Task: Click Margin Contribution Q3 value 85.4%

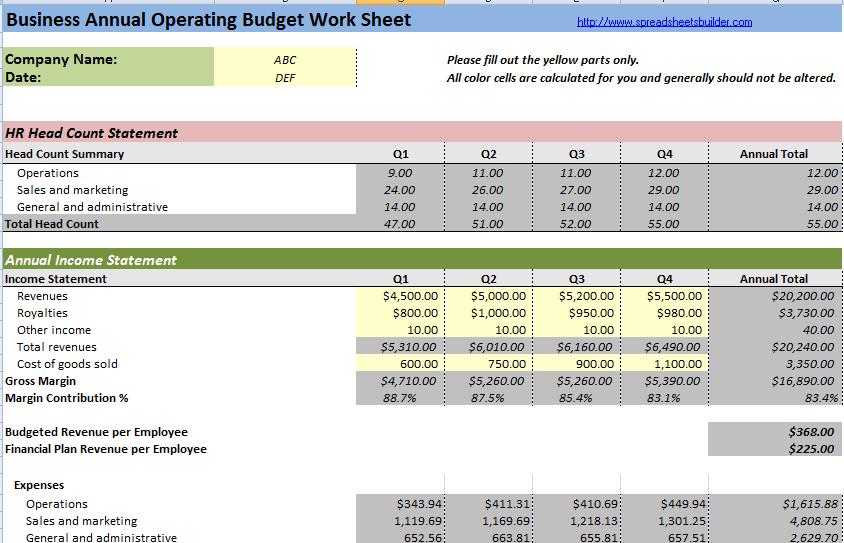Action: pos(576,398)
